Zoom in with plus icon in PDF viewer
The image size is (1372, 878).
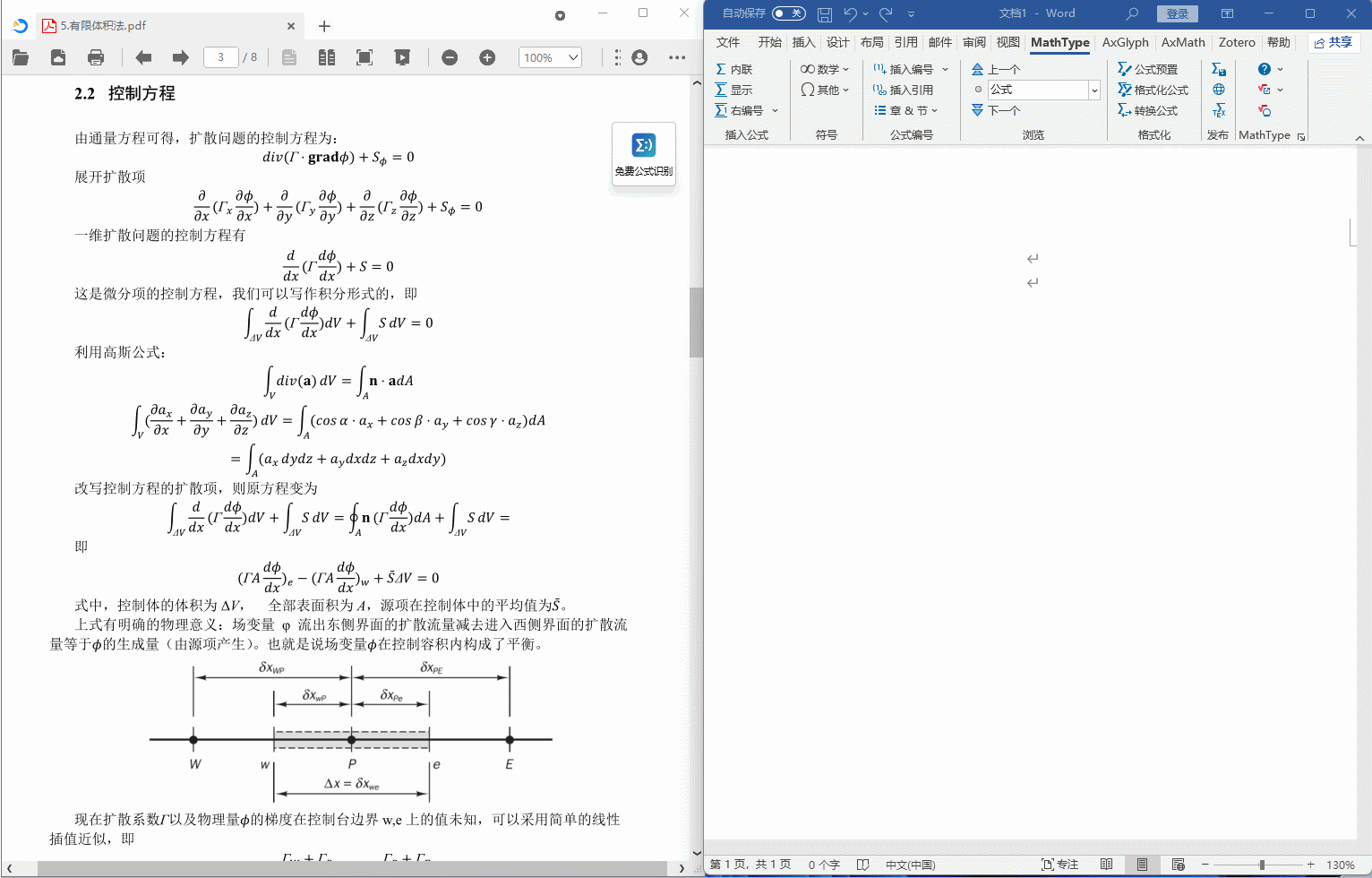tap(487, 57)
